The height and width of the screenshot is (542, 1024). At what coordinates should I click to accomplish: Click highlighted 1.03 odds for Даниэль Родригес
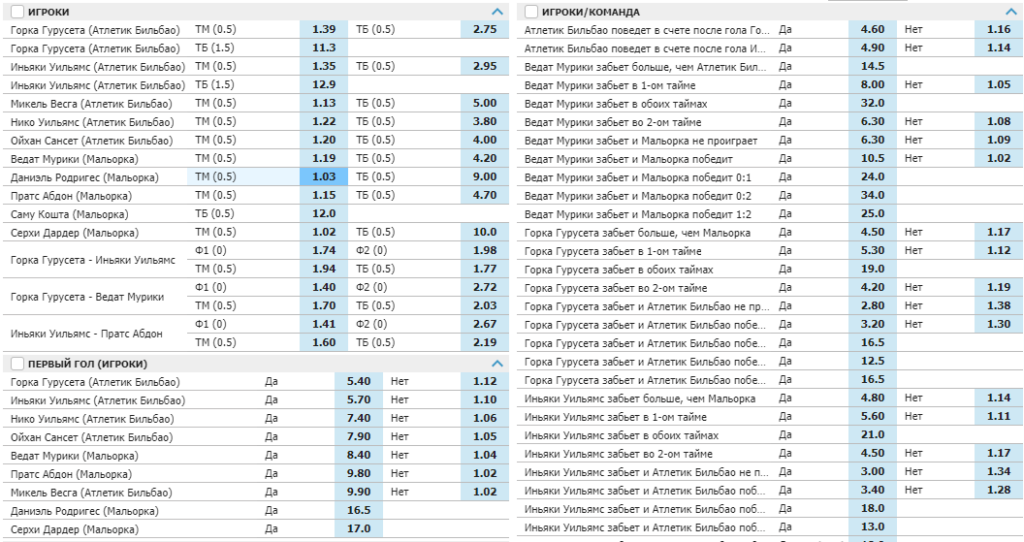324,176
